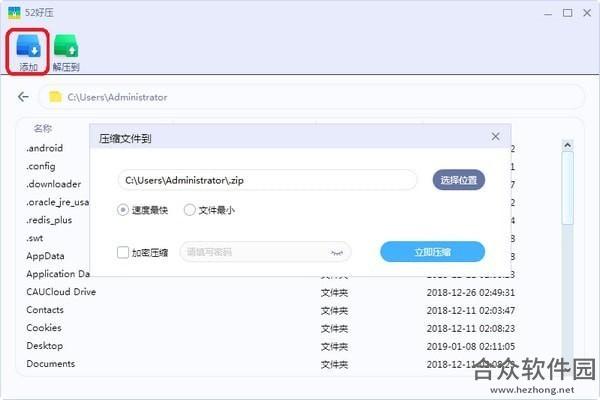The width and height of the screenshot is (600, 400).
Task: Click the scrollbar up arrow
Action: click(567, 145)
